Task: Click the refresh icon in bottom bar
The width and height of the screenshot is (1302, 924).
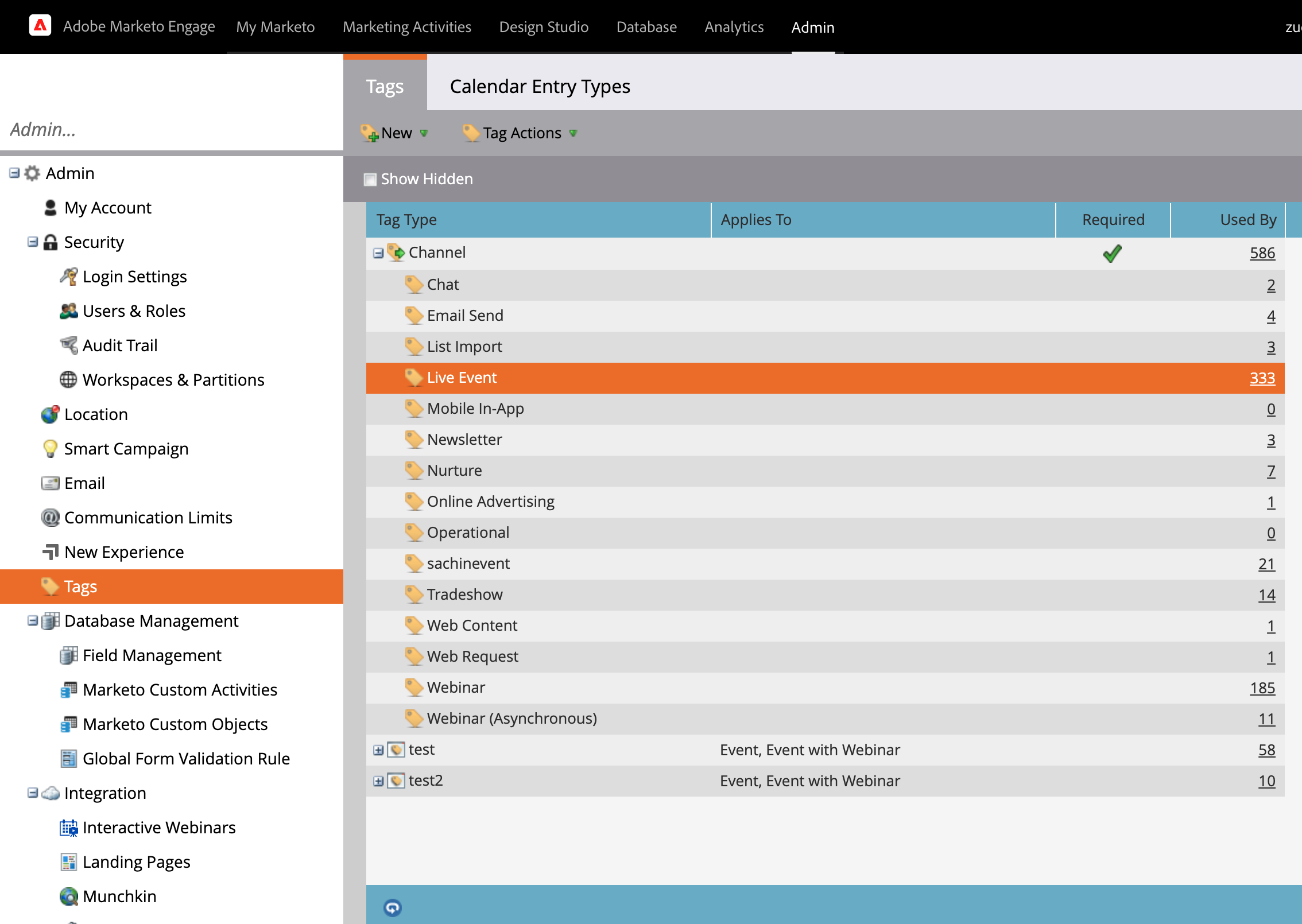Action: click(x=392, y=907)
